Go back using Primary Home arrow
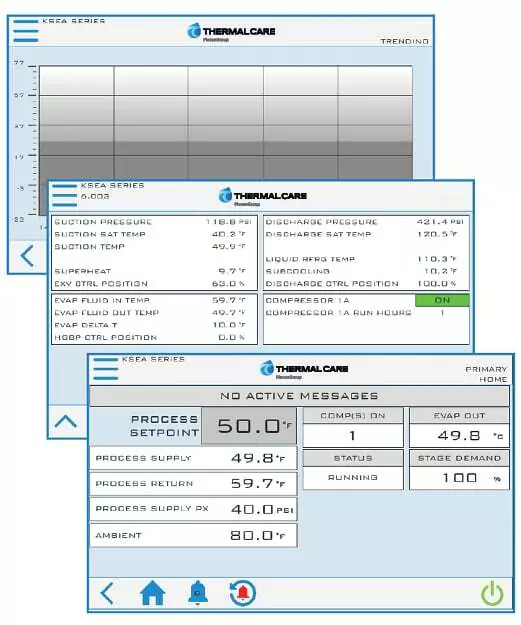 pyautogui.click(x=107, y=593)
